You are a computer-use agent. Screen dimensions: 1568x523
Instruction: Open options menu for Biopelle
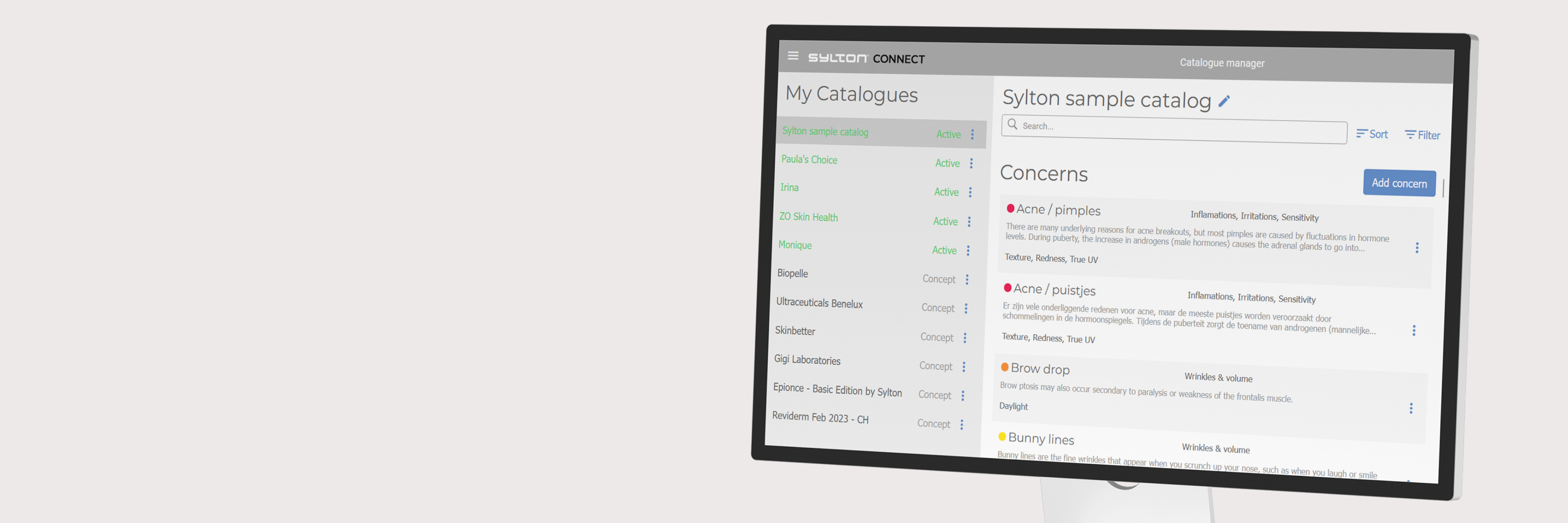coord(967,280)
